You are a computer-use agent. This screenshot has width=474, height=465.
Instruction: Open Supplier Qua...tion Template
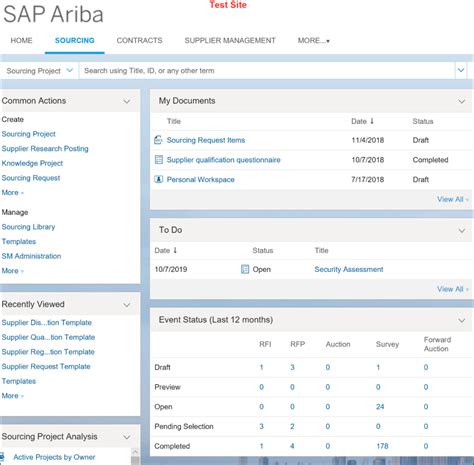[48, 337]
